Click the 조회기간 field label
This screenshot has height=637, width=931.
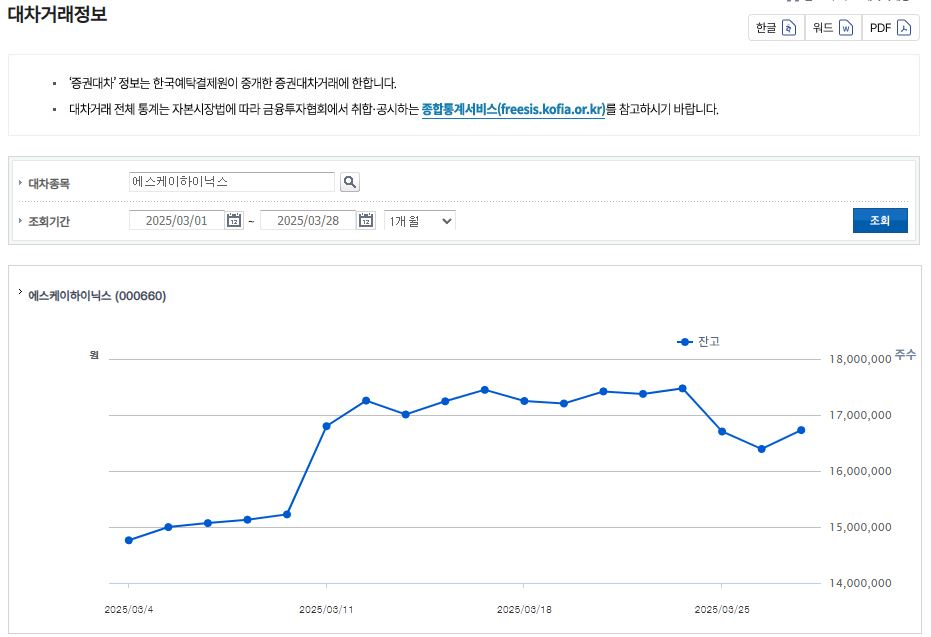point(49,221)
